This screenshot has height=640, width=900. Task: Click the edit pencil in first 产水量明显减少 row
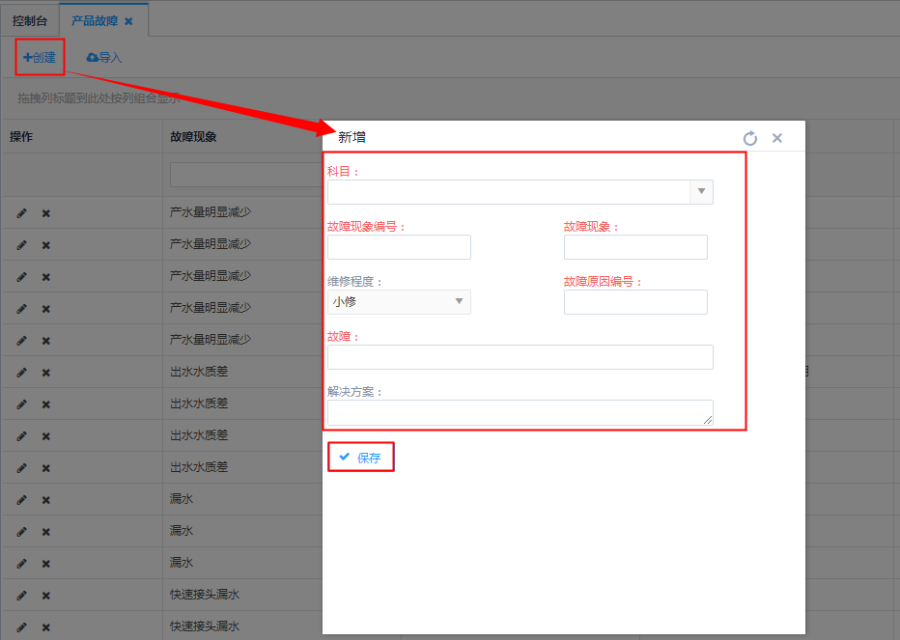22,213
